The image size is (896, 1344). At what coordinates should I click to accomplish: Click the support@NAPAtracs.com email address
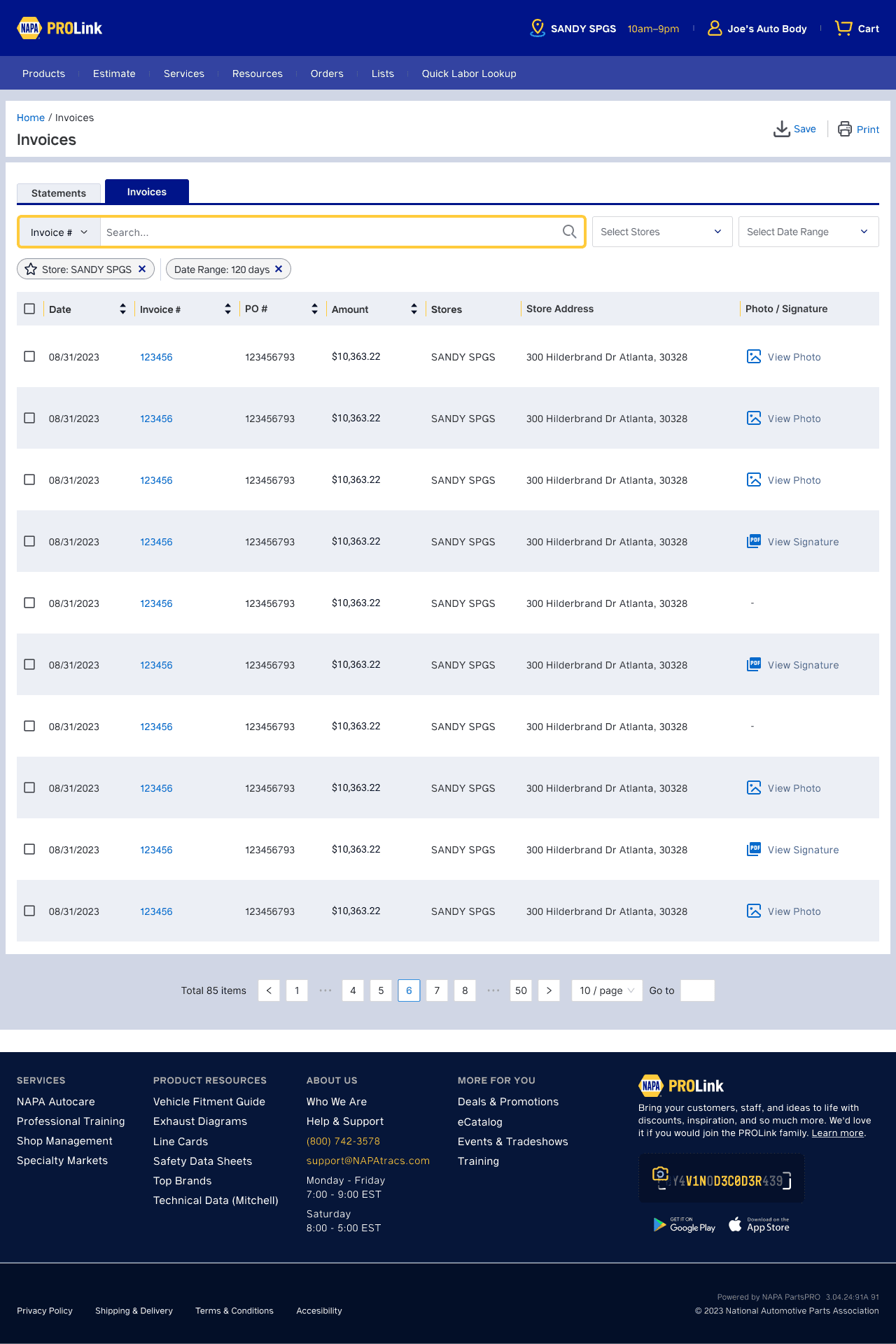tap(368, 1161)
